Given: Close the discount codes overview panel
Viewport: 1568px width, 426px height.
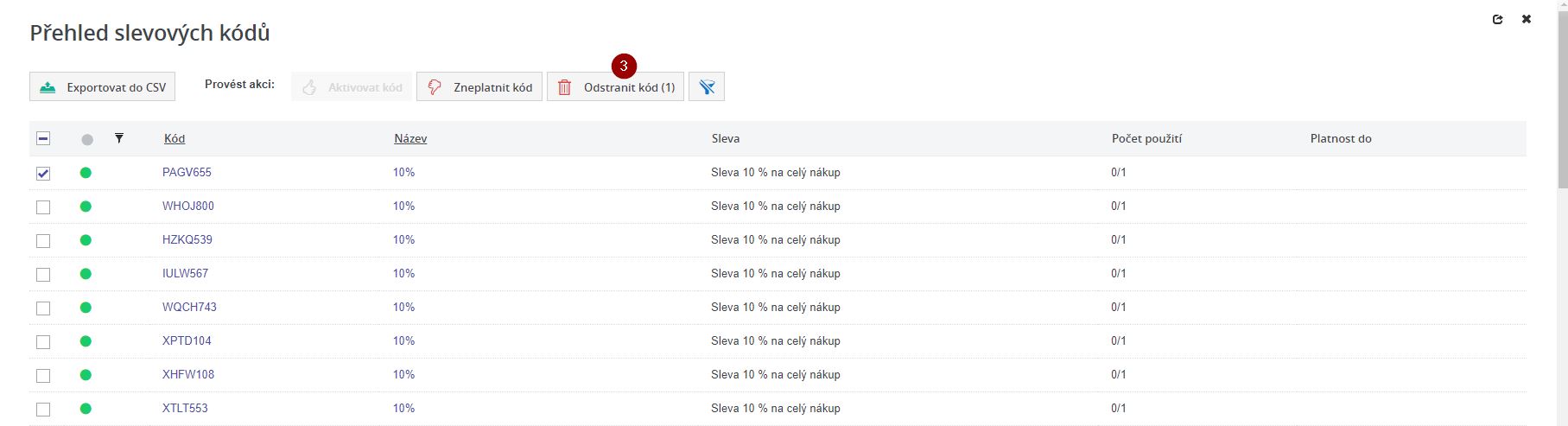Looking at the screenshot, I should coord(1527,19).
